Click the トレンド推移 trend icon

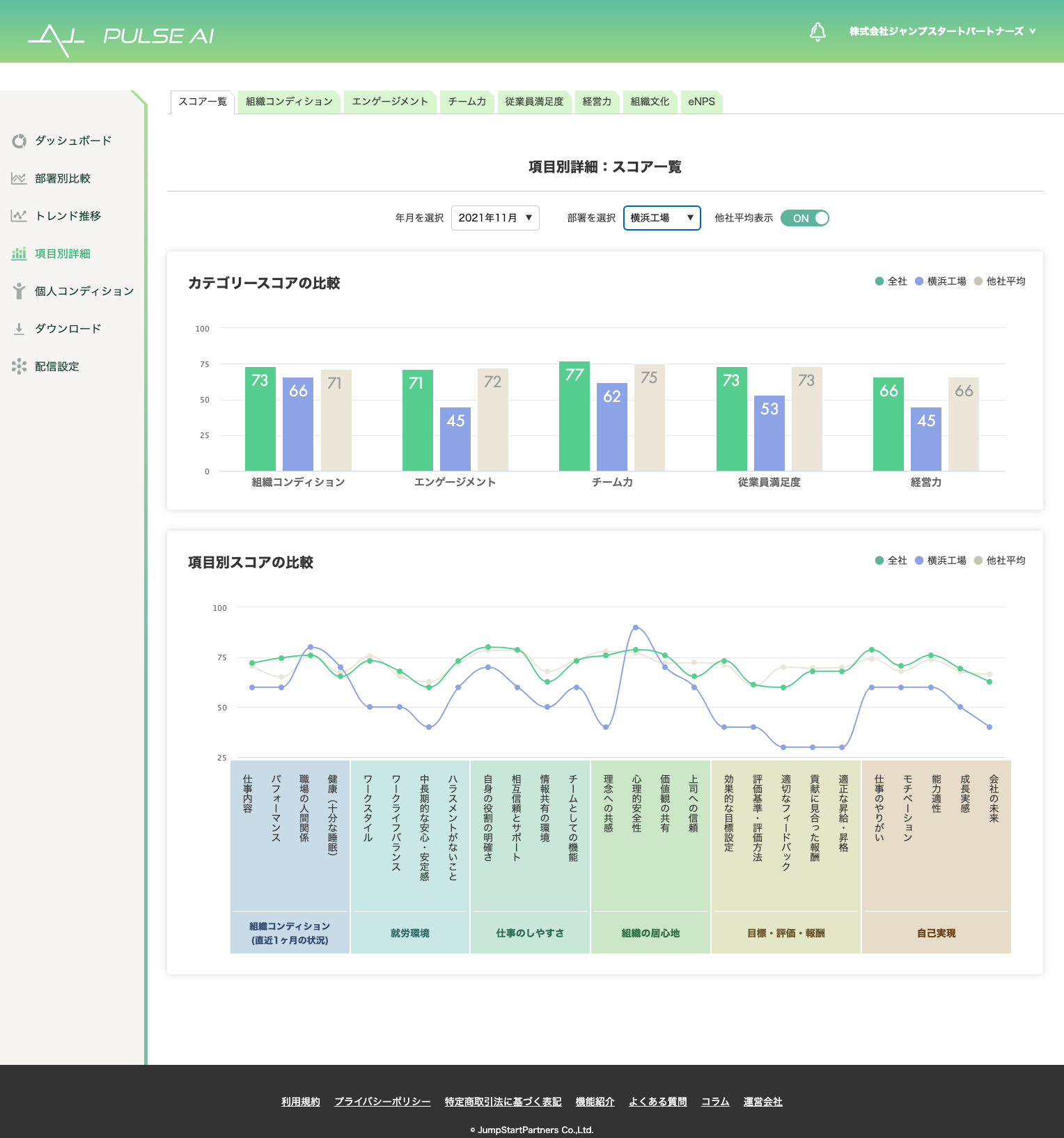[19, 217]
